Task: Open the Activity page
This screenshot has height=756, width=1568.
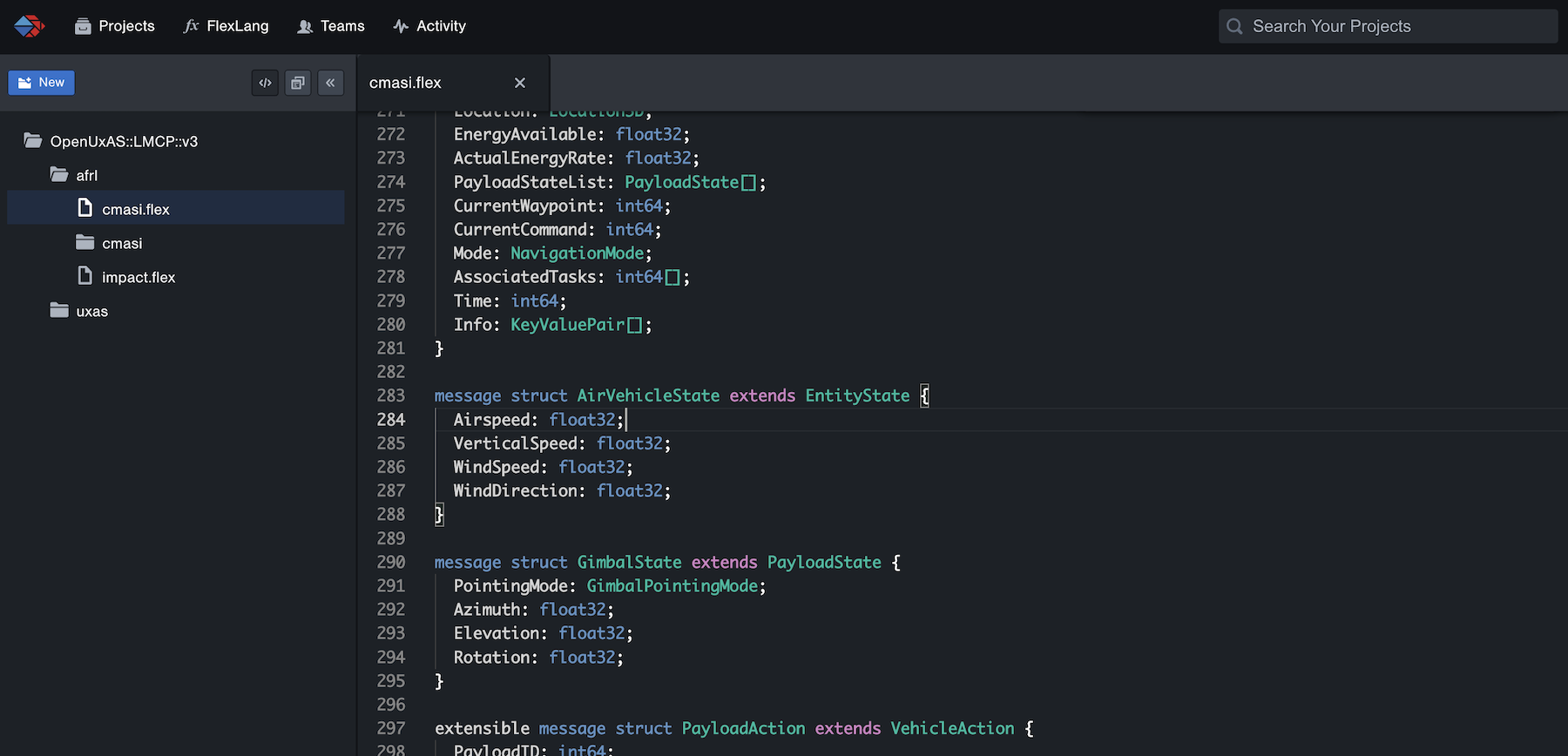Action: (x=429, y=26)
